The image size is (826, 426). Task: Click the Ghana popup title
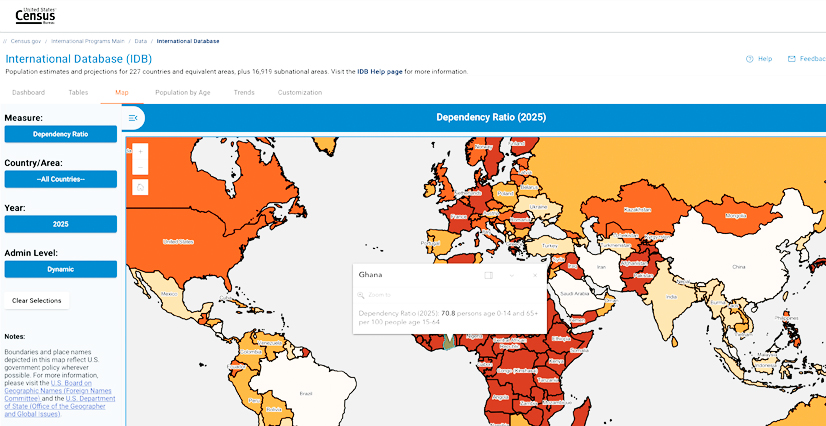tap(370, 275)
